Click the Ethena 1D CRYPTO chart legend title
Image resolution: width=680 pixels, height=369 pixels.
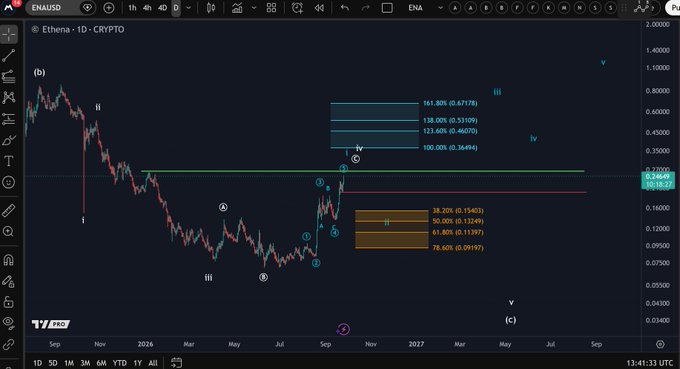point(83,29)
